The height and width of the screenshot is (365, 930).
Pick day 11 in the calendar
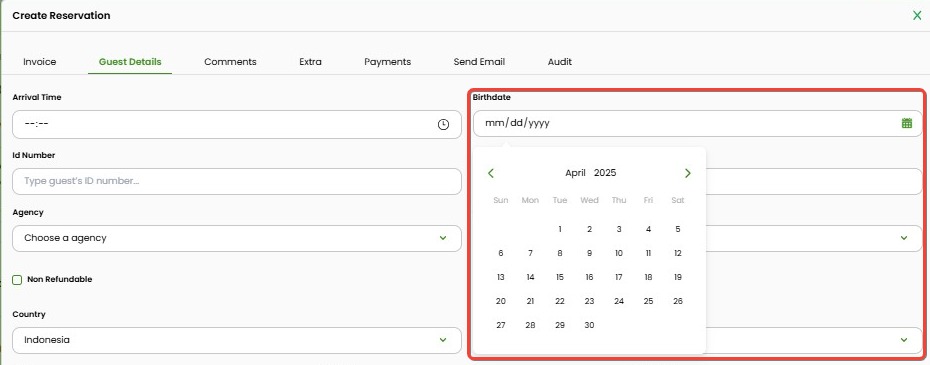point(648,253)
